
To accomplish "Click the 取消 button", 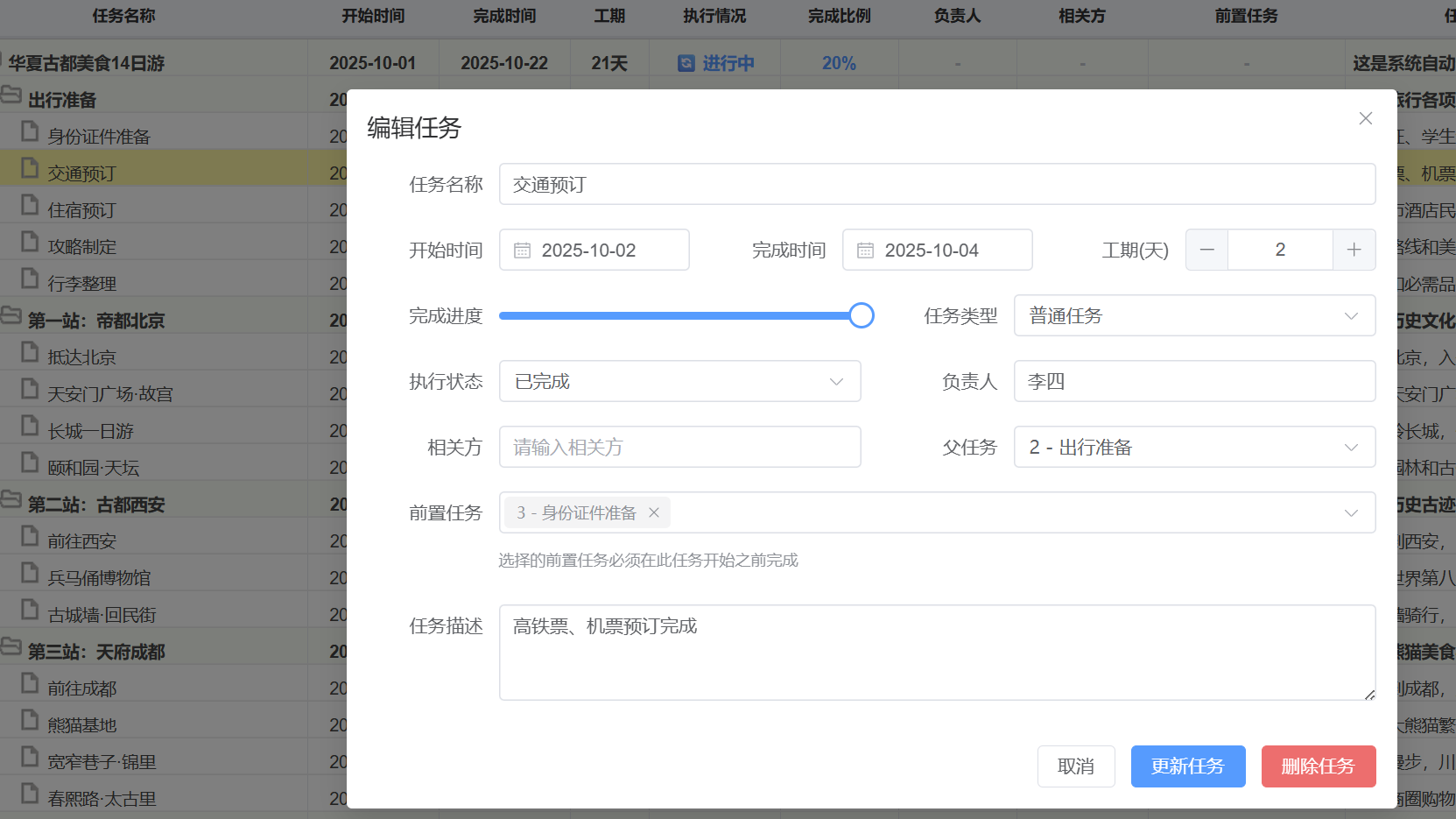I will point(1076,766).
